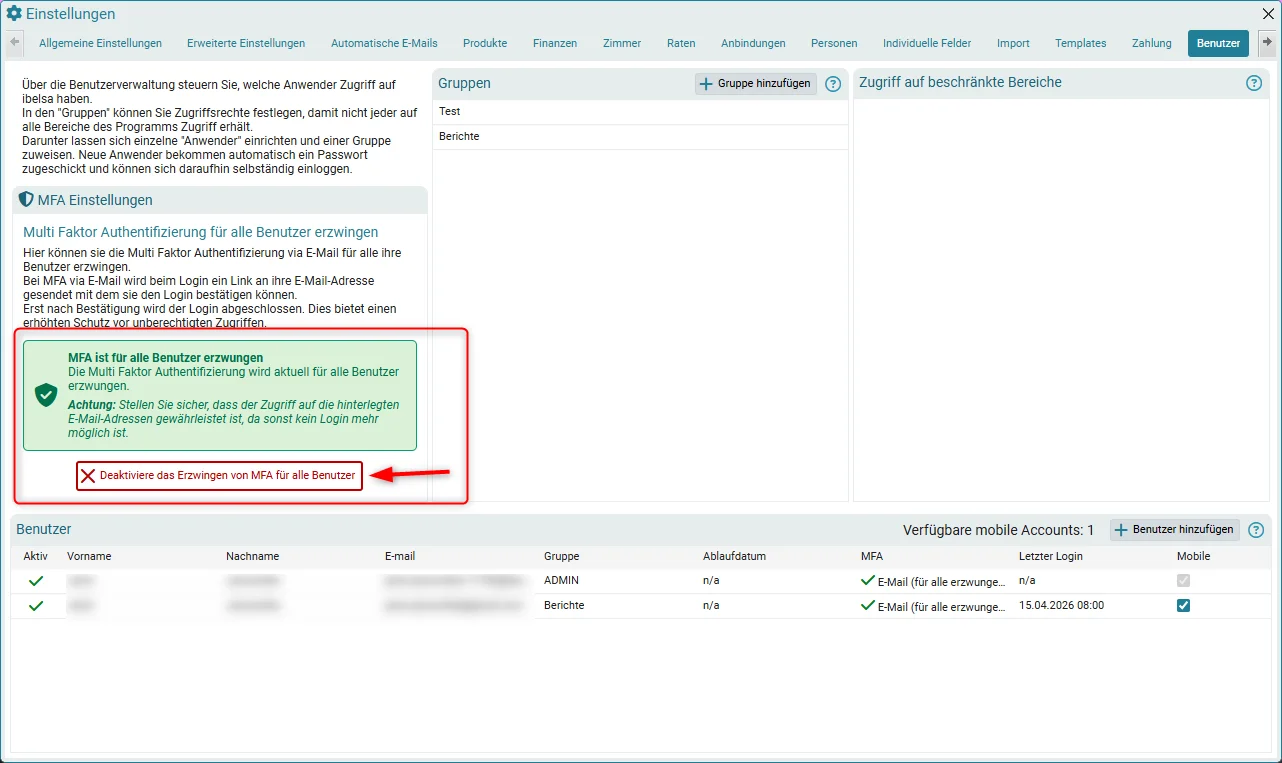
Task: Open help icon in Benutzer section header
Action: [1256, 530]
